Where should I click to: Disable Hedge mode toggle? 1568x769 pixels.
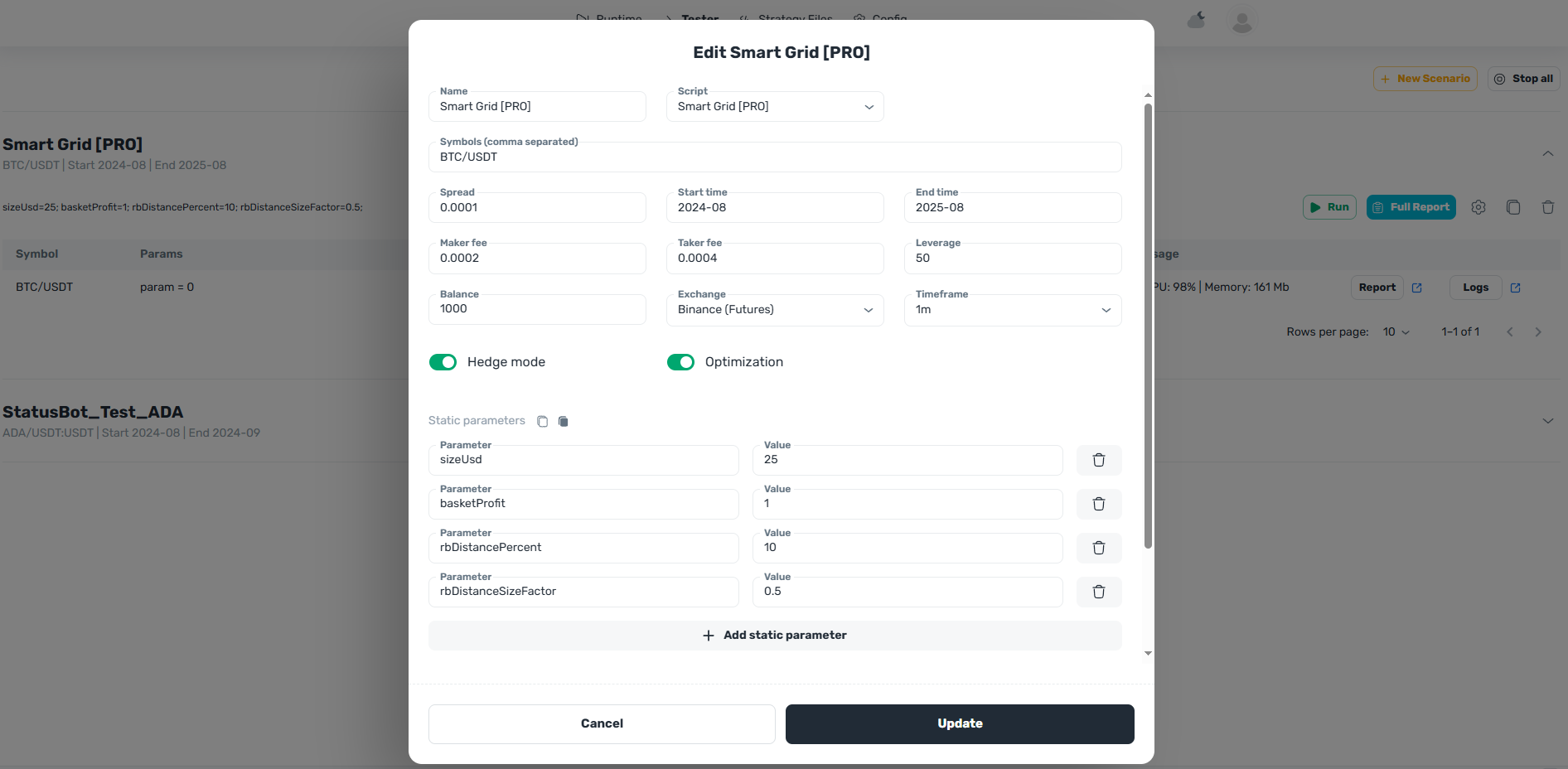[x=443, y=362]
